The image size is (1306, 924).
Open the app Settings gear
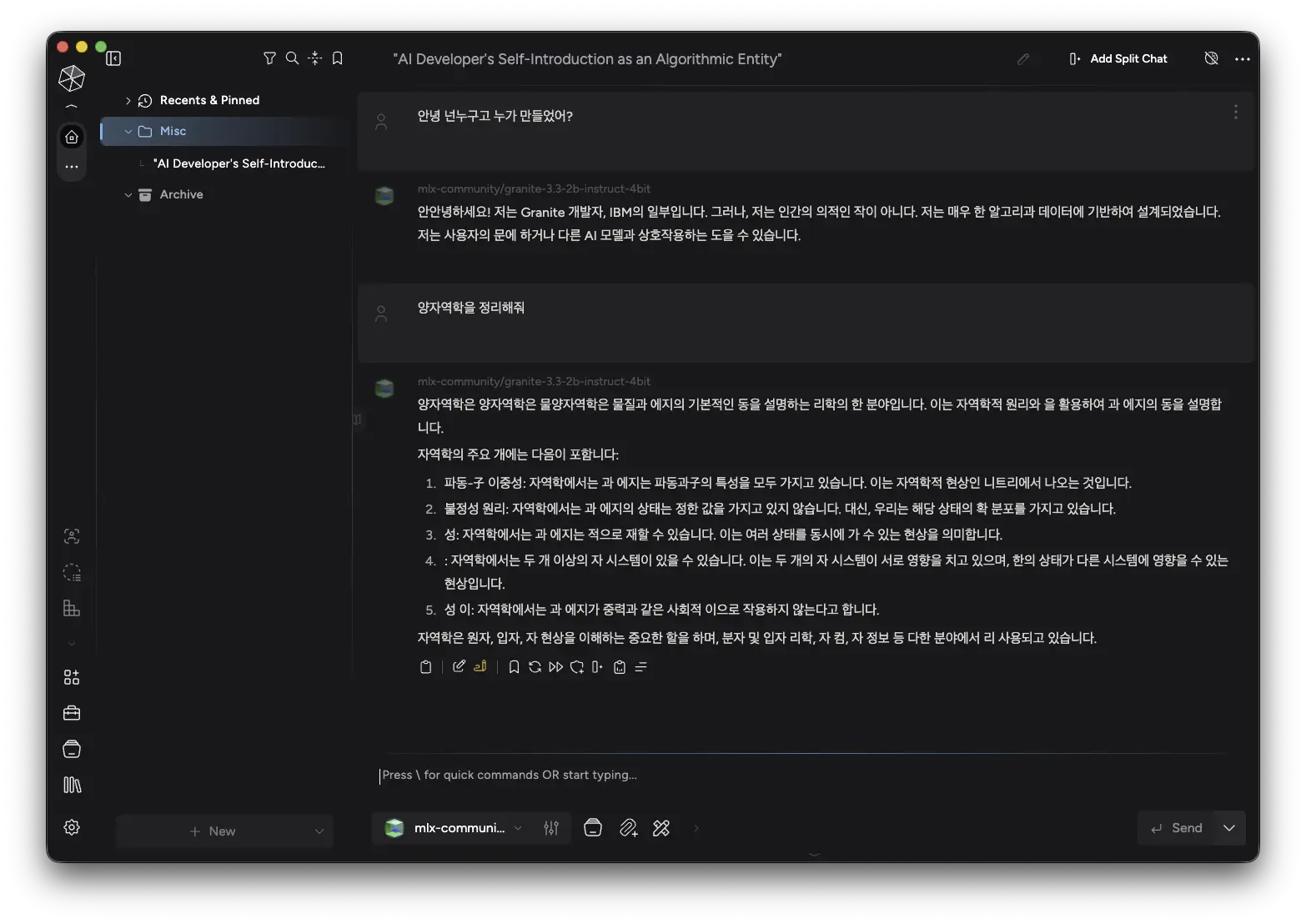click(72, 827)
